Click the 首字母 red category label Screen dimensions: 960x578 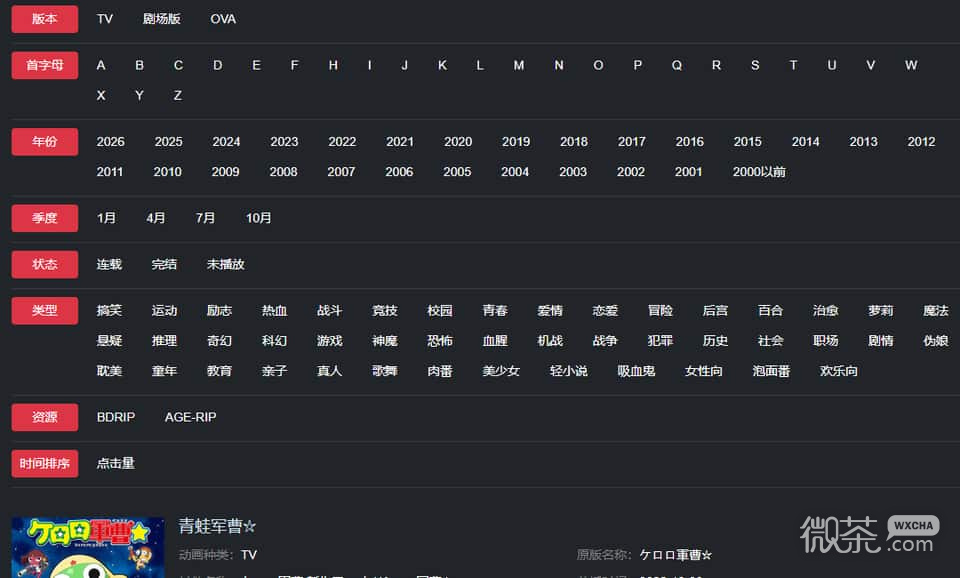45,65
